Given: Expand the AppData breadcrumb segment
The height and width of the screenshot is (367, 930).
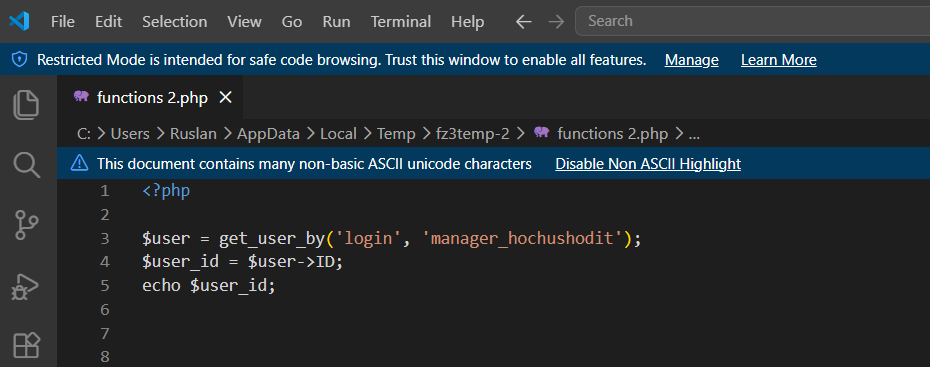Looking at the screenshot, I should click(268, 134).
